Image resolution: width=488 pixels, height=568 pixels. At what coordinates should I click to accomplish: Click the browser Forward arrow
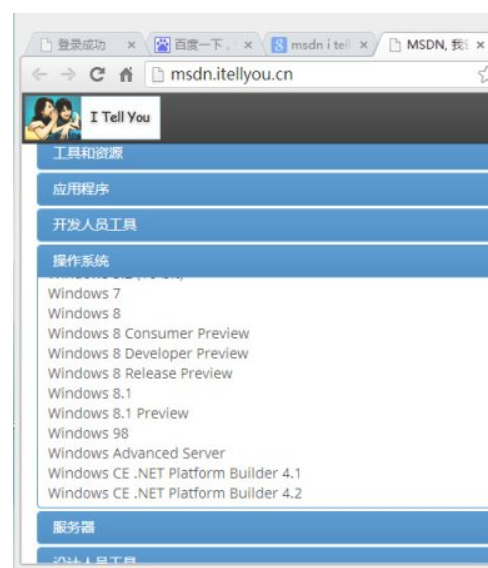(x=68, y=75)
